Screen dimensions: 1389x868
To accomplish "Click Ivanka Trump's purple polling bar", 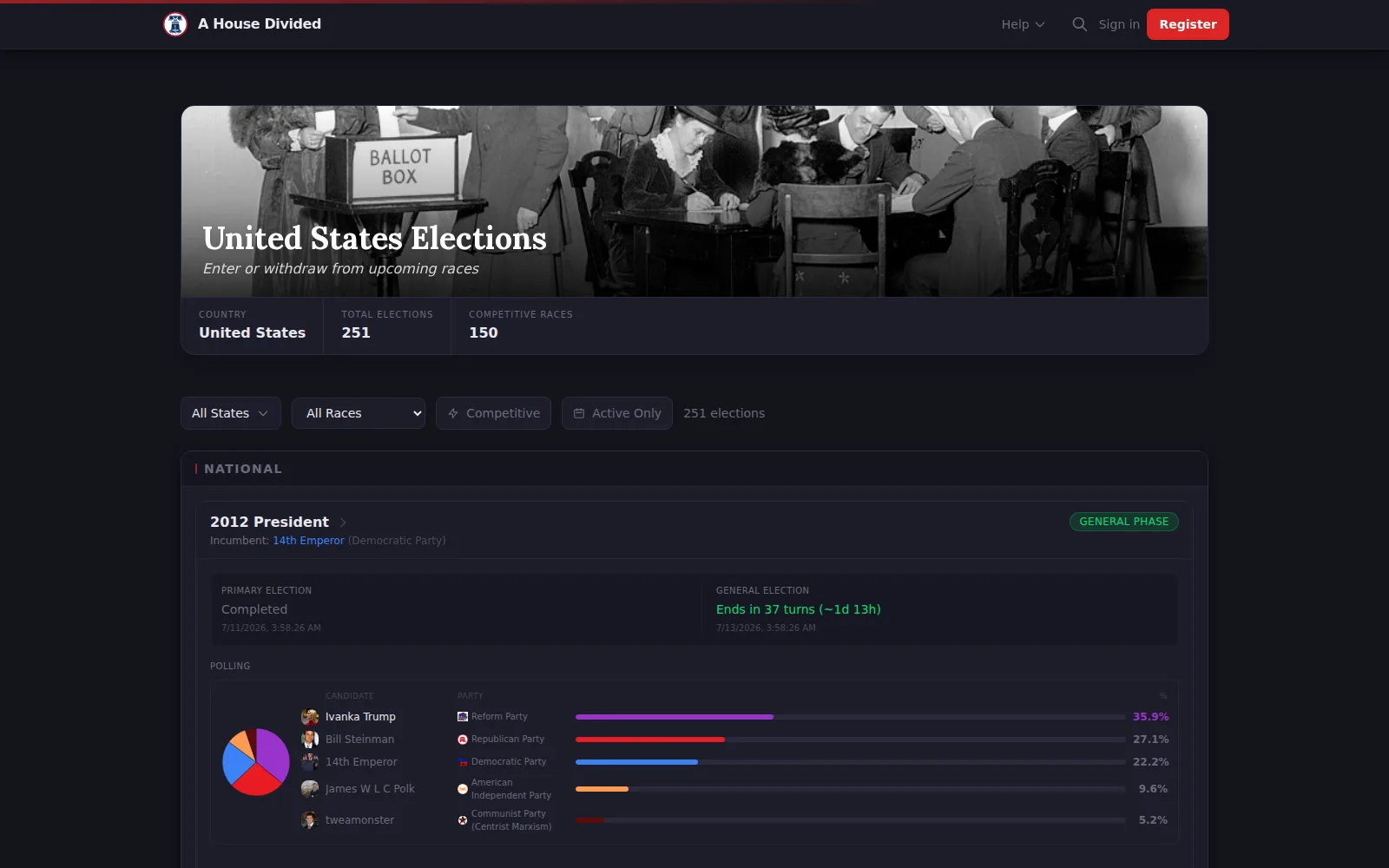I will tap(675, 717).
